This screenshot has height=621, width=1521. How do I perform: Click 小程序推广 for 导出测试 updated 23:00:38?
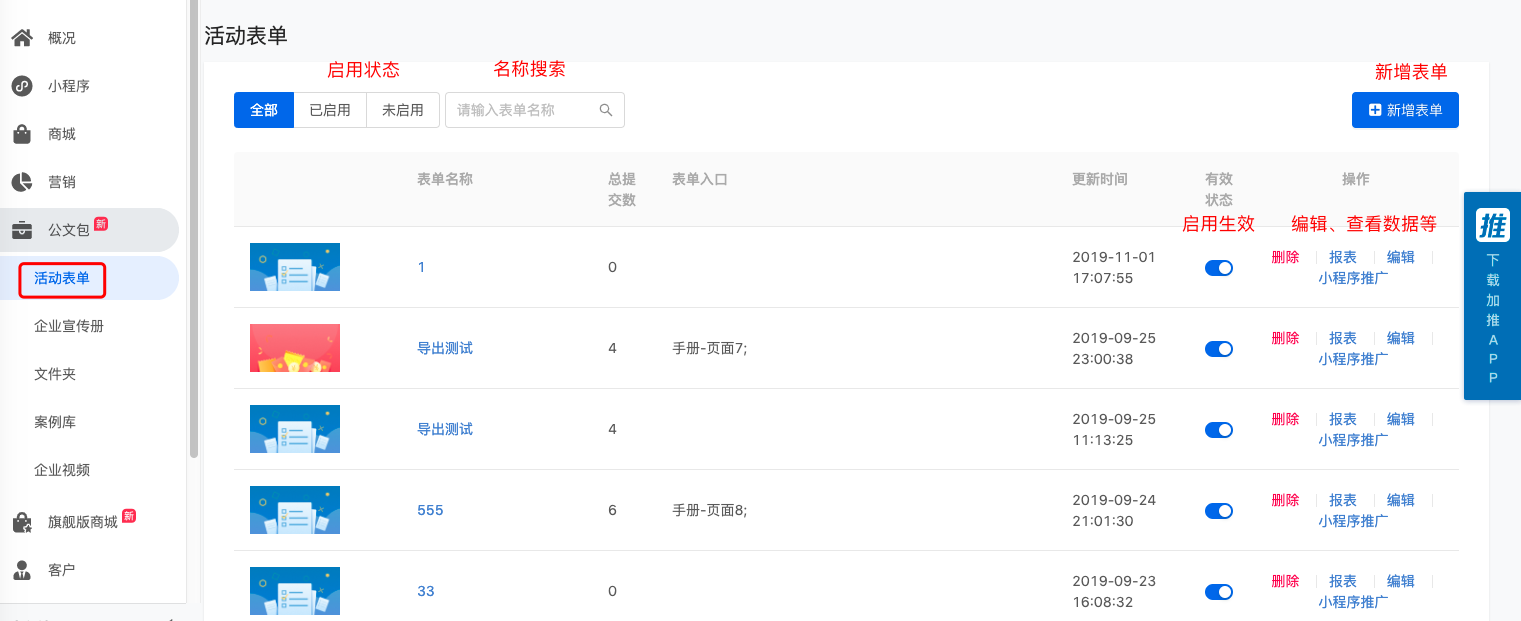point(1353,359)
